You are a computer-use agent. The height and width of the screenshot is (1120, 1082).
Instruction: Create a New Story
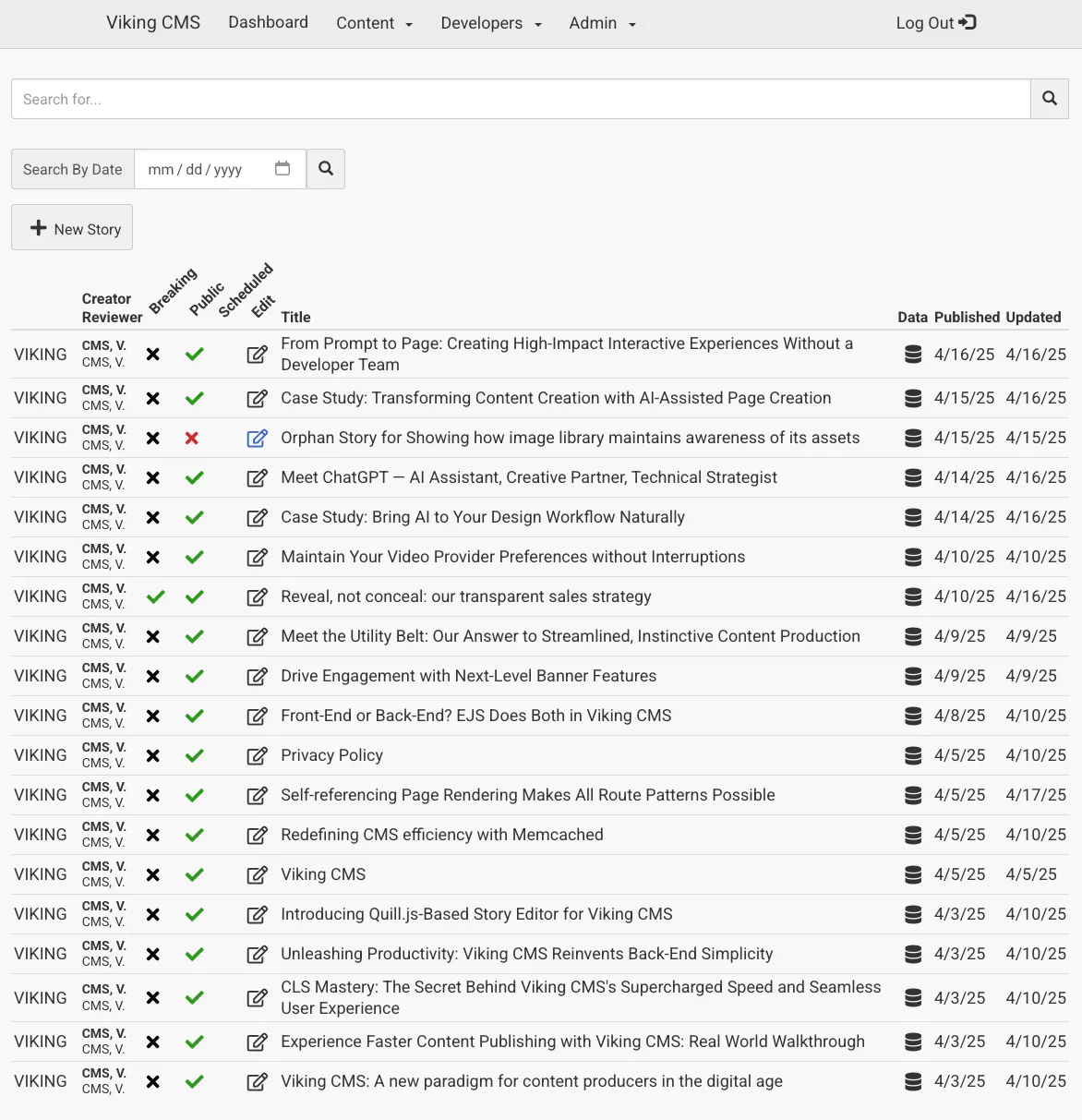[72, 228]
